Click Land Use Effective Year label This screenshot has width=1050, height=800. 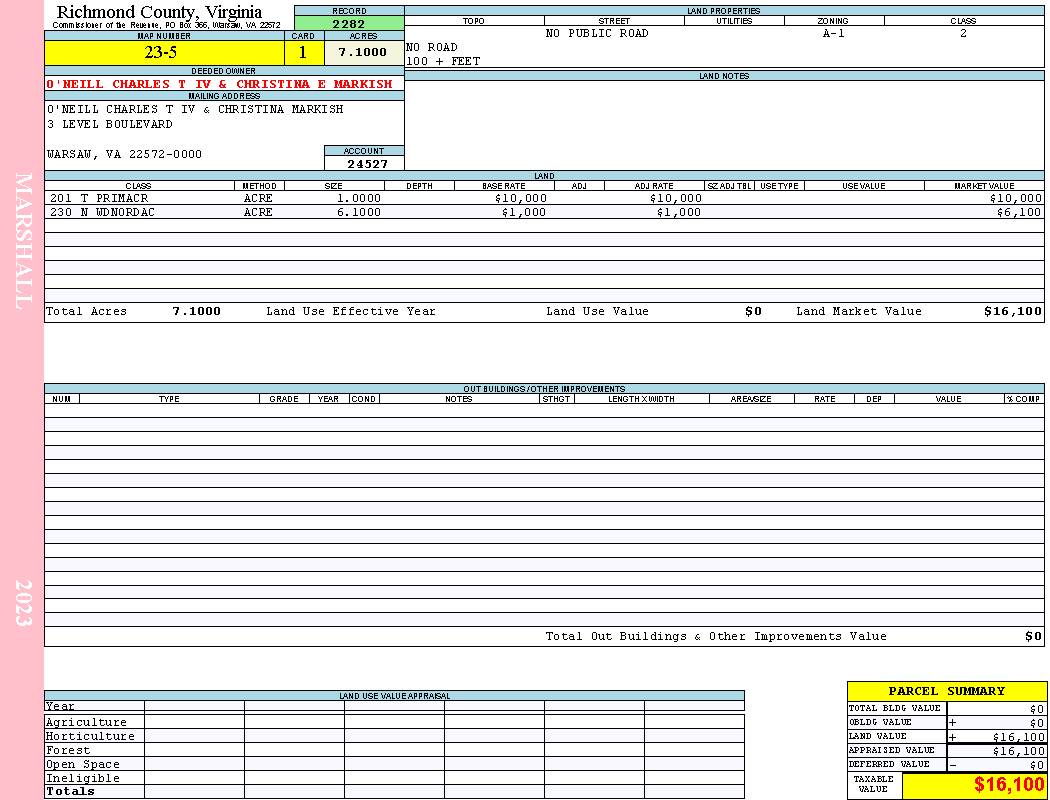click(351, 311)
